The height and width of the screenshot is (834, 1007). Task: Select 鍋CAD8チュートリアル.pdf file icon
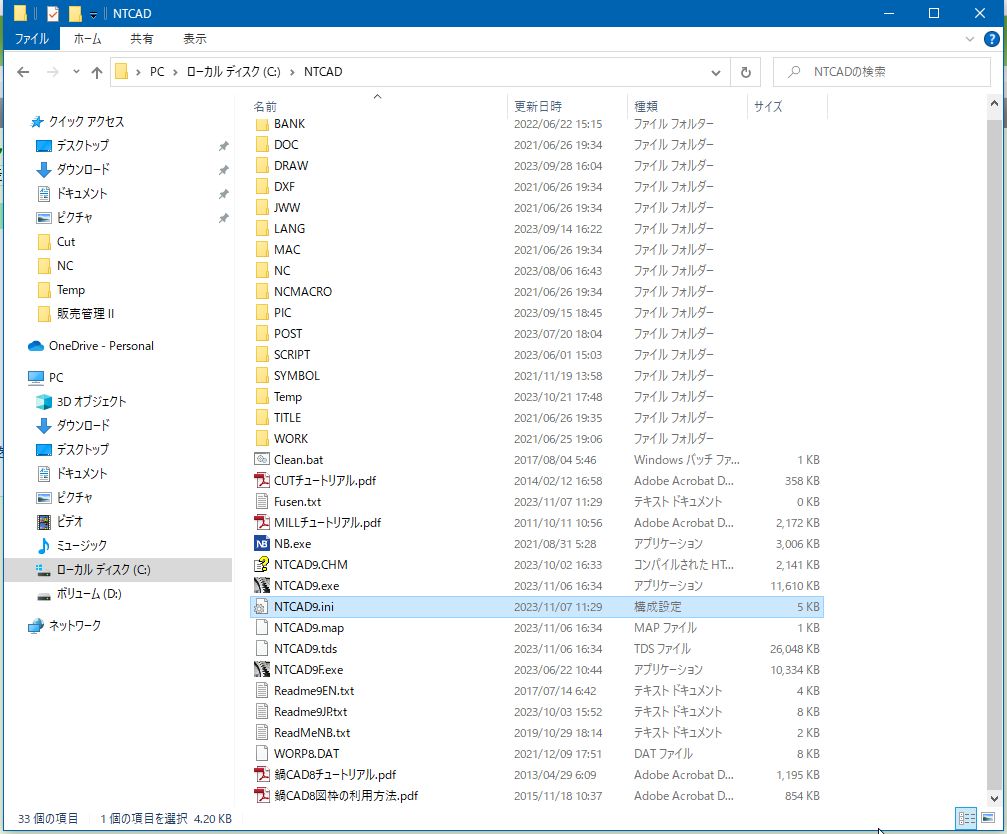(262, 775)
